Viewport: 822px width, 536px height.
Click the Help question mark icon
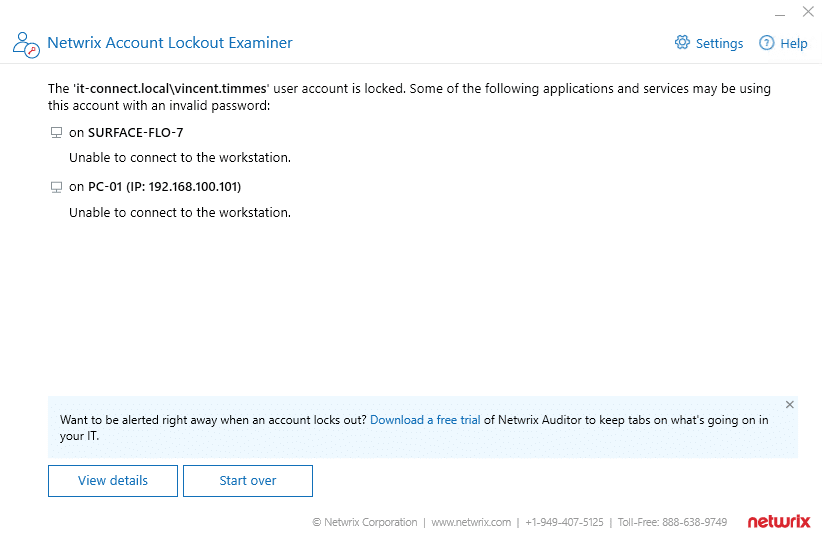pos(767,43)
